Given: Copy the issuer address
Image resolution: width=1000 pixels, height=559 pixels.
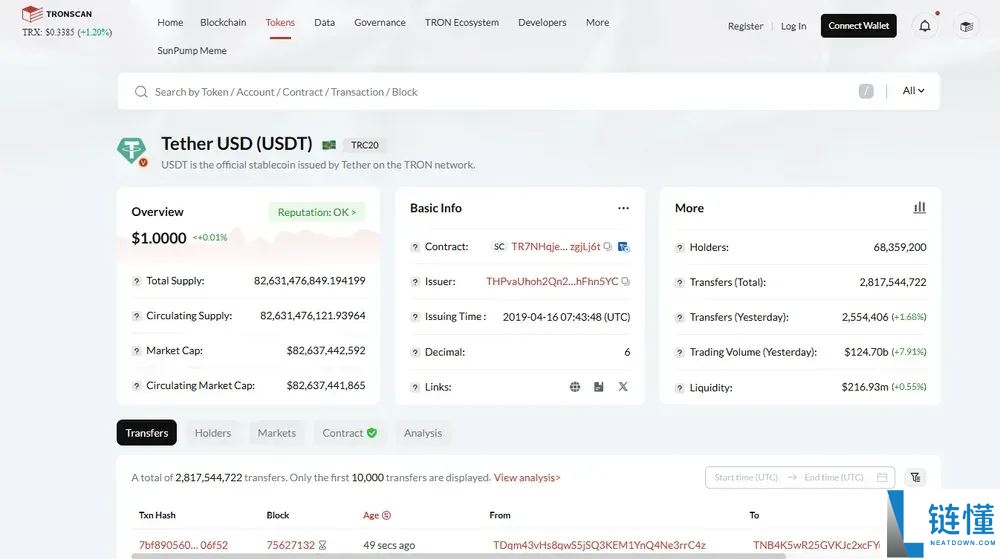Looking at the screenshot, I should tap(625, 281).
